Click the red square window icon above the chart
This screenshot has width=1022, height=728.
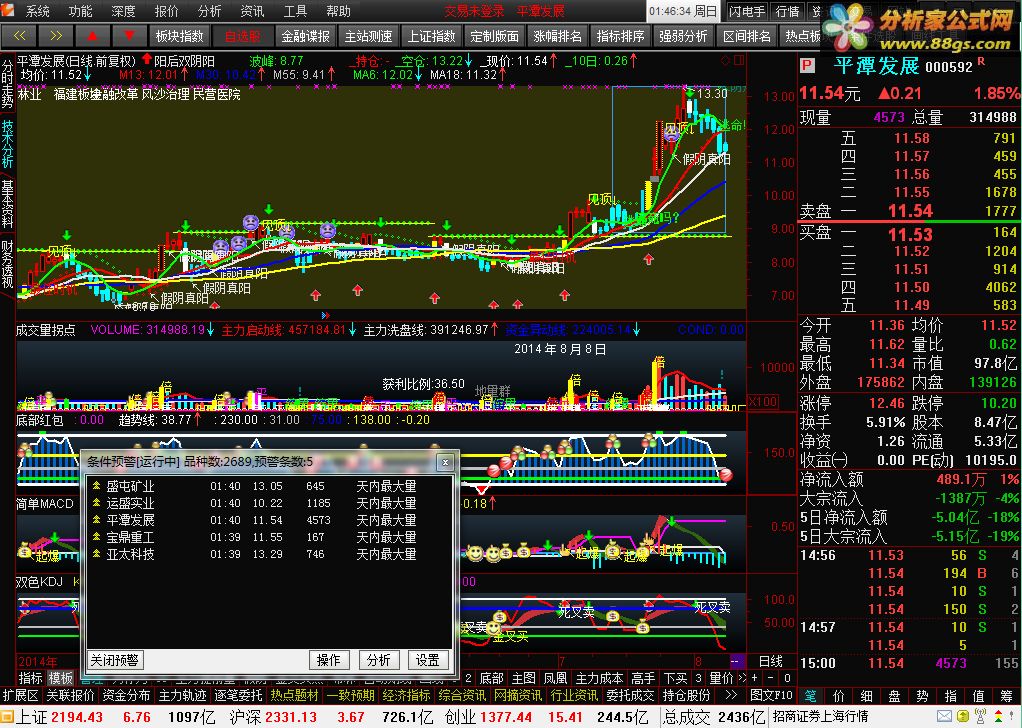[738, 61]
